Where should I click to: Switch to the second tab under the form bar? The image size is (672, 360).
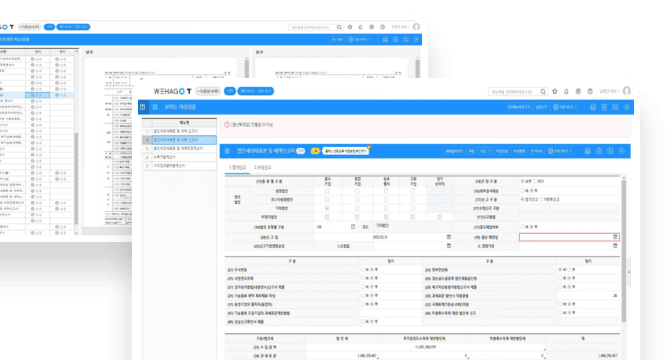tap(262, 168)
